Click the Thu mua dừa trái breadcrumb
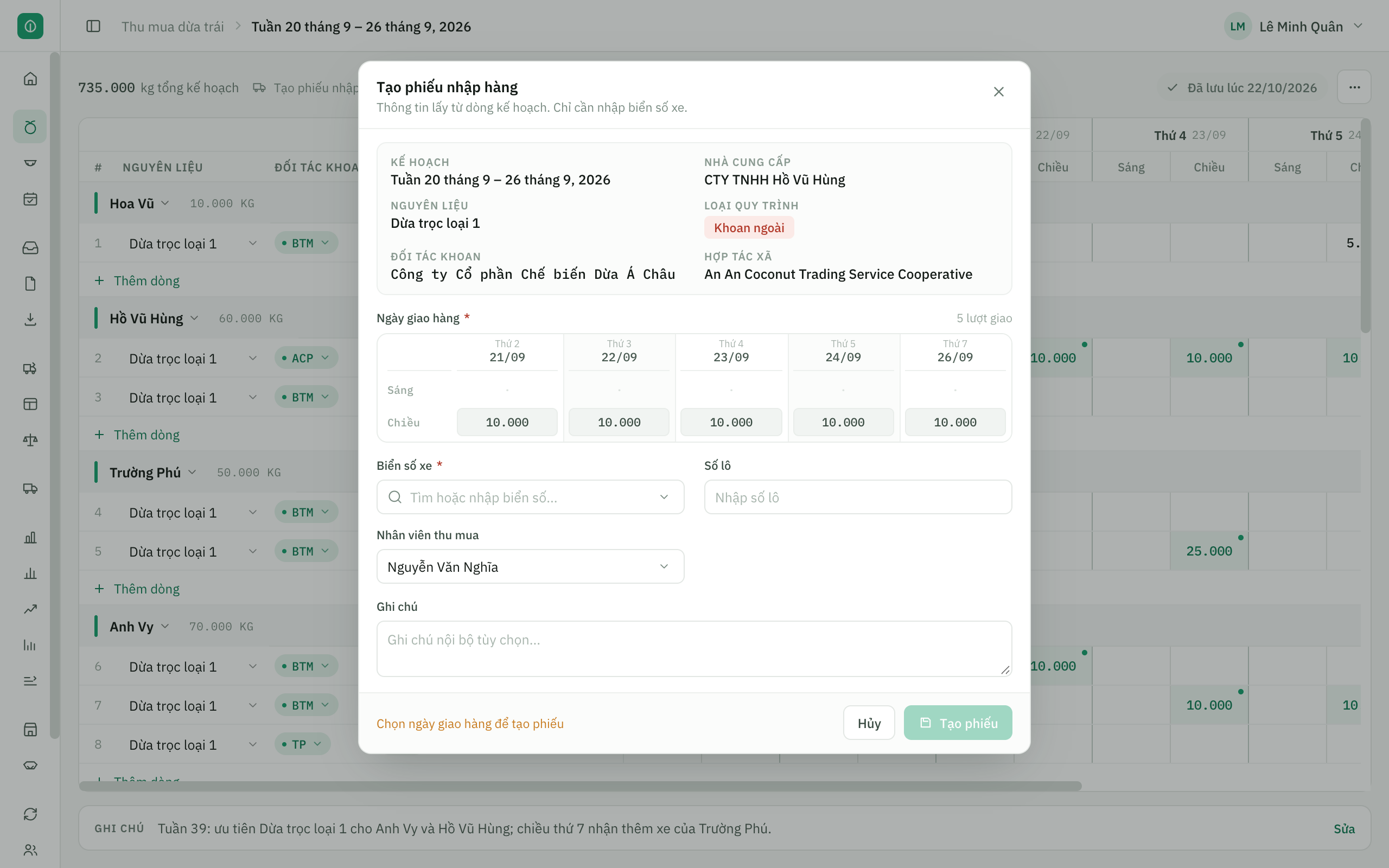1389x868 pixels. click(x=173, y=27)
